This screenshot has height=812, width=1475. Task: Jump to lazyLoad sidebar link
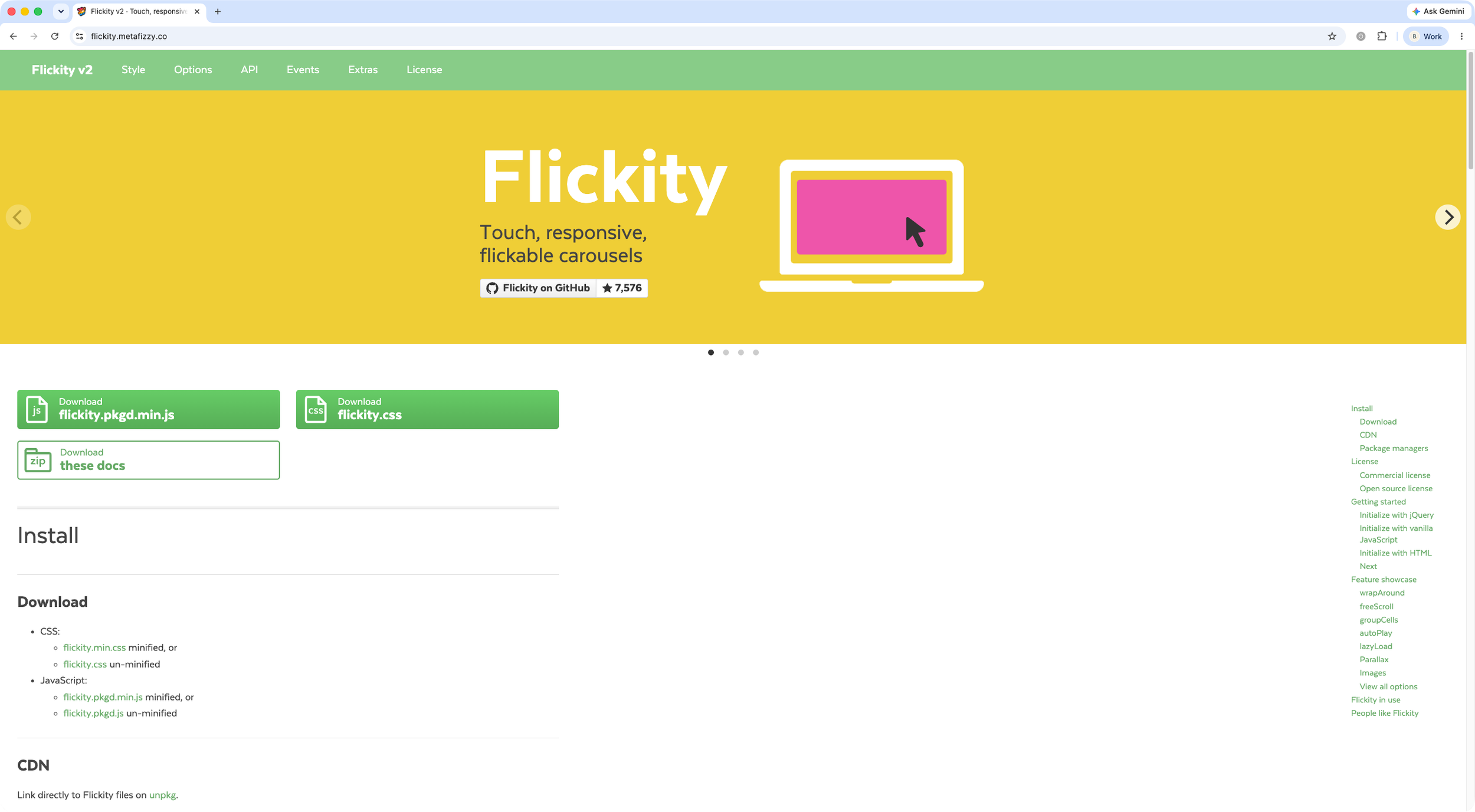(x=1375, y=646)
